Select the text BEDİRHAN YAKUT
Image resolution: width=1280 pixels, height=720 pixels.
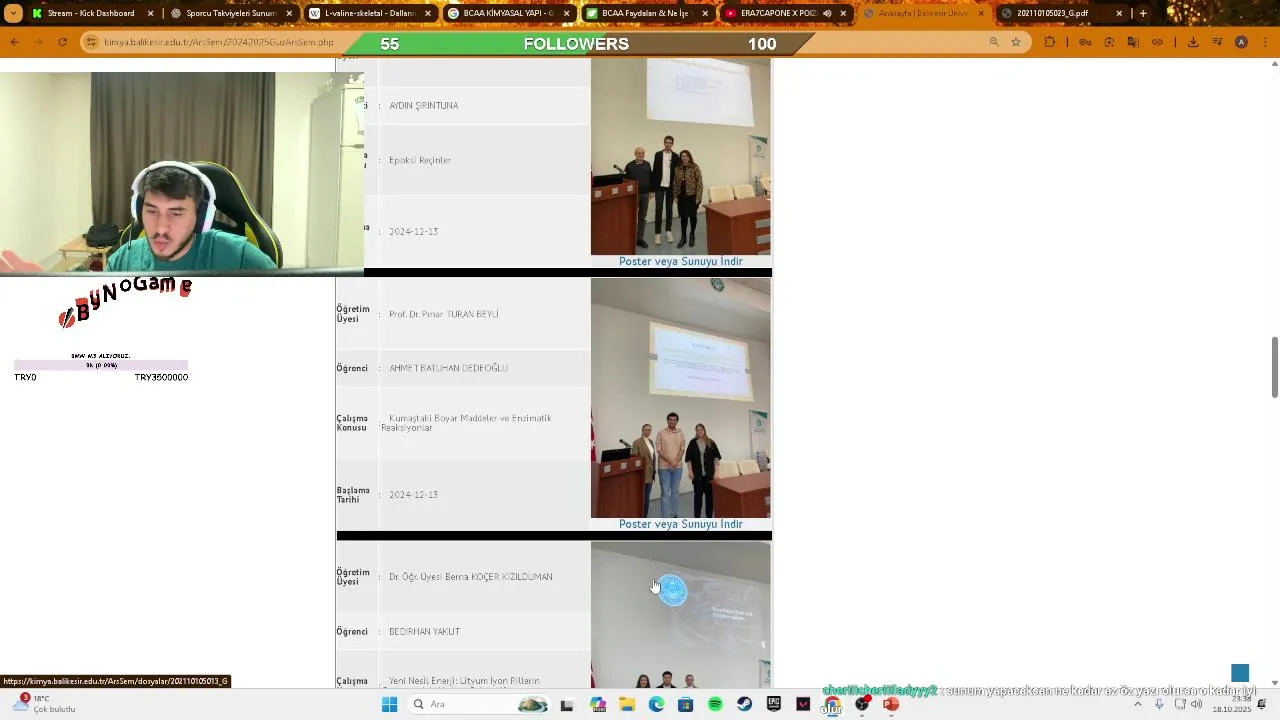click(x=424, y=632)
